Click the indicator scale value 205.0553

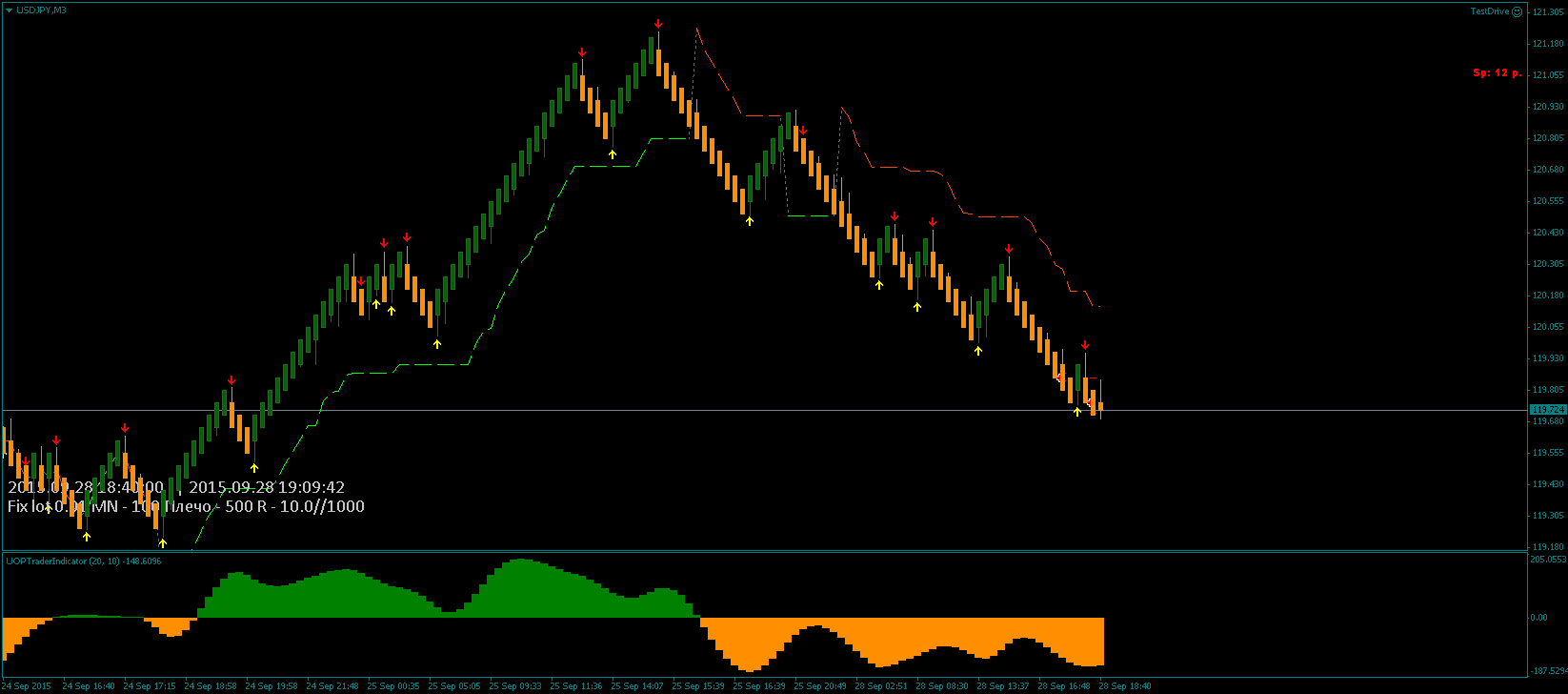point(1548,561)
